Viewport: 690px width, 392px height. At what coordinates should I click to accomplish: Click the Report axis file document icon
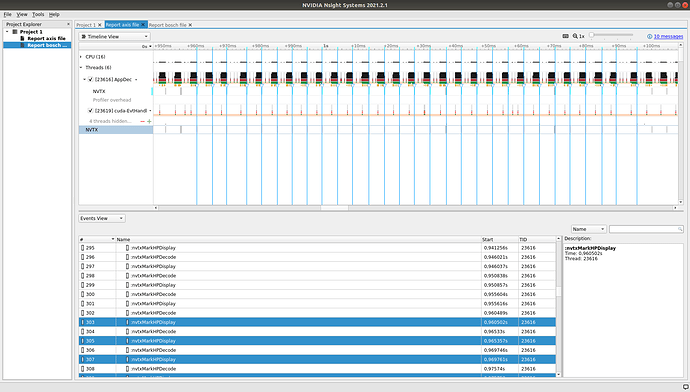click(22, 39)
